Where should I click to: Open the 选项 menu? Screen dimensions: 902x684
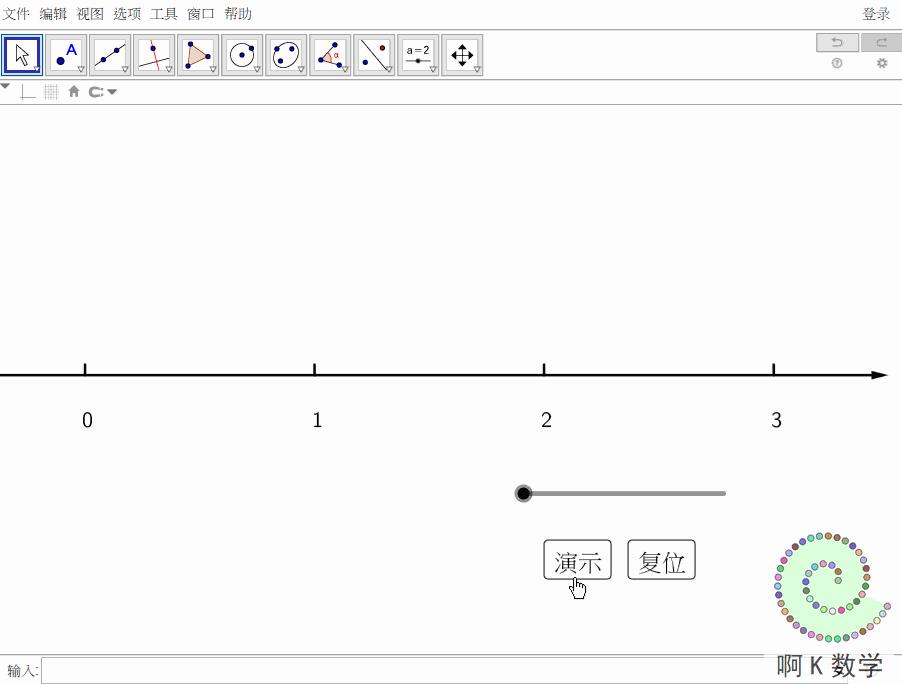pyautogui.click(x=127, y=13)
